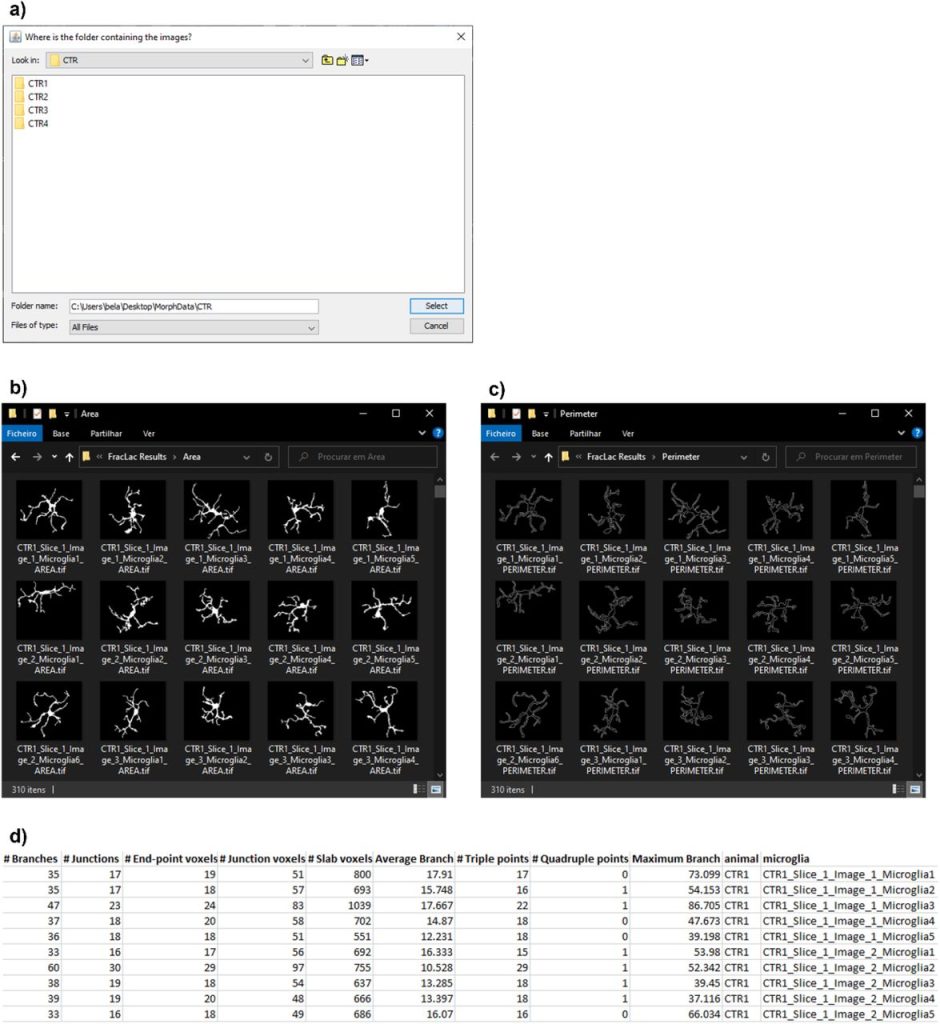
Task: Refresh the Area folder view
Action: [x=268, y=457]
